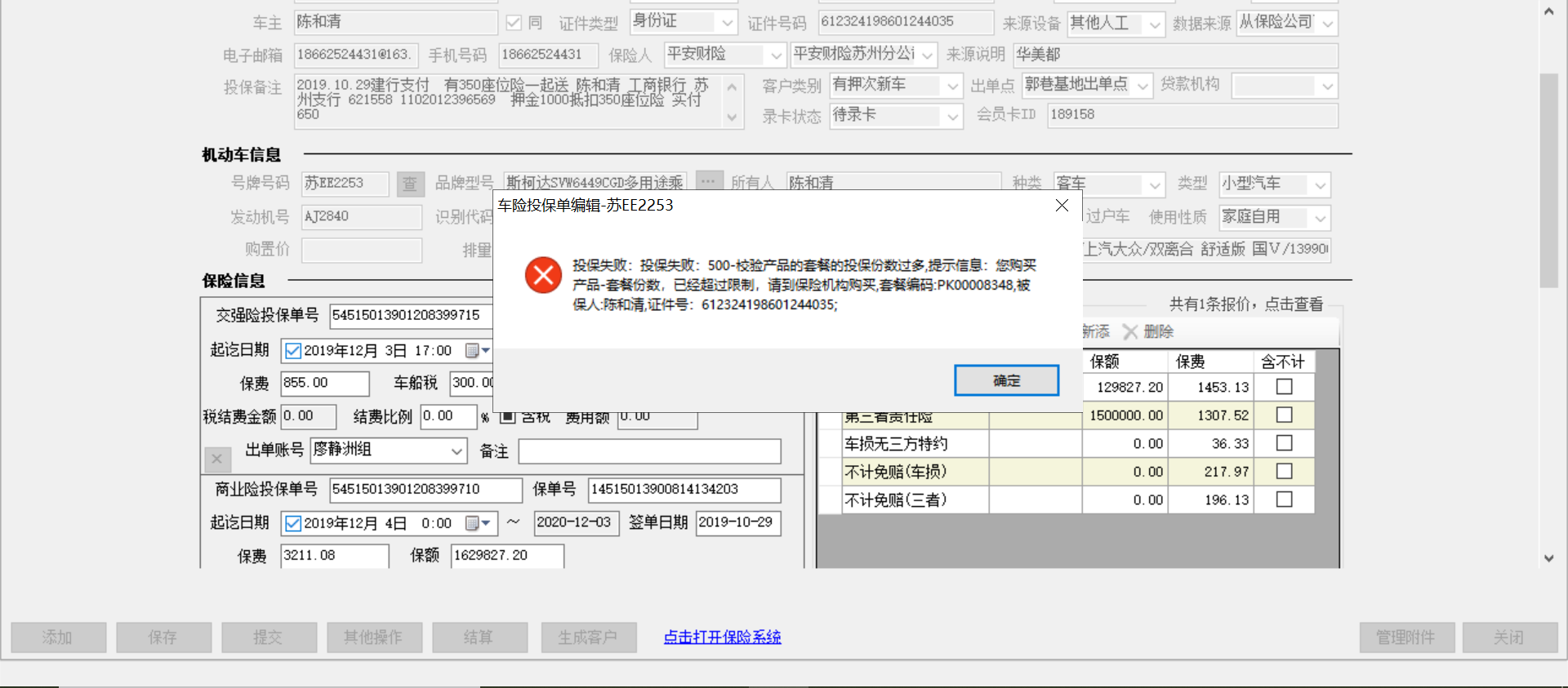Open calendar picker for 商业险 start date
Image resolution: width=1568 pixels, height=688 pixels.
pos(477,522)
